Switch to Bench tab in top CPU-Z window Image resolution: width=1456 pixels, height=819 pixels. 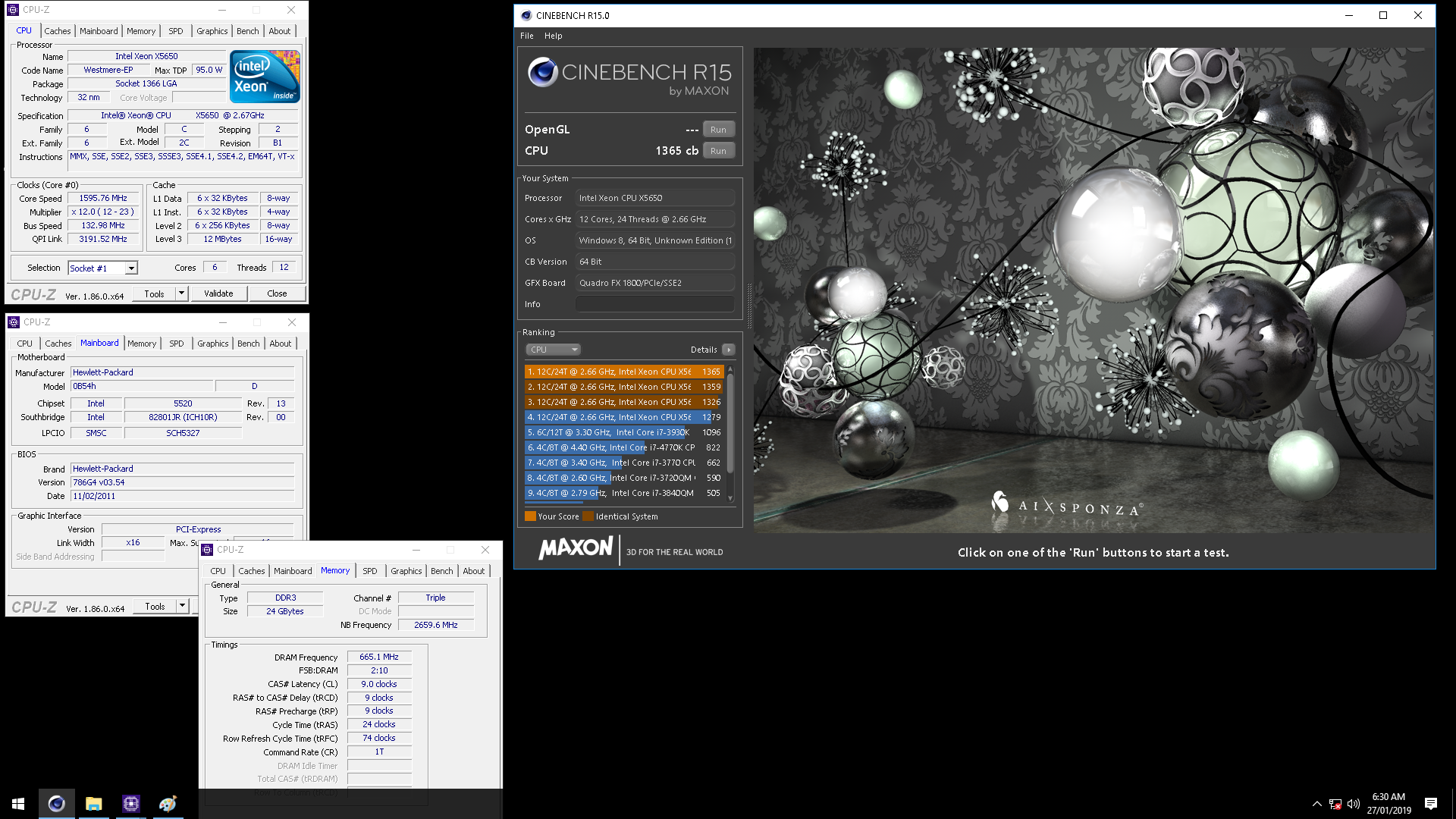[x=247, y=31]
